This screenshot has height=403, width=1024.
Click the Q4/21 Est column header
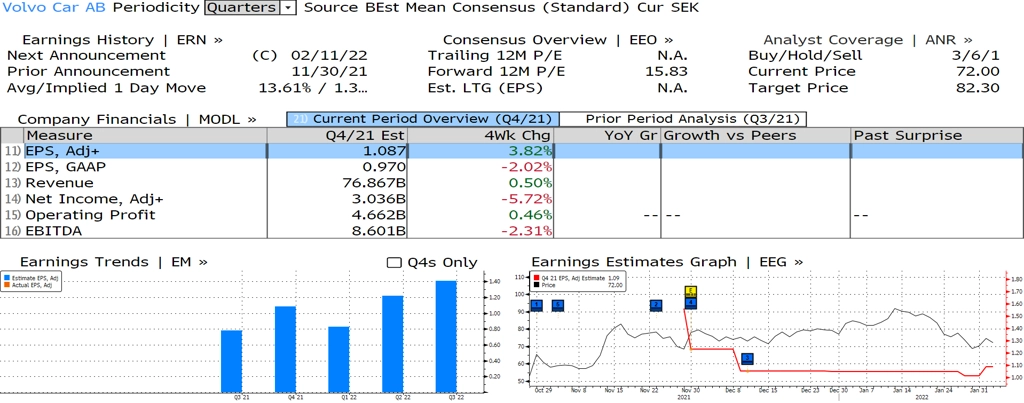pyautogui.click(x=337, y=135)
